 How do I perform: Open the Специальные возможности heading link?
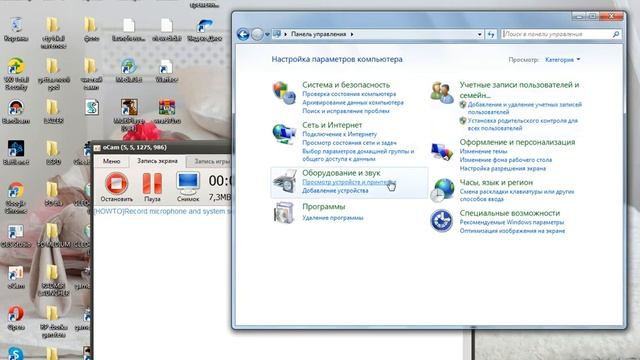509,213
